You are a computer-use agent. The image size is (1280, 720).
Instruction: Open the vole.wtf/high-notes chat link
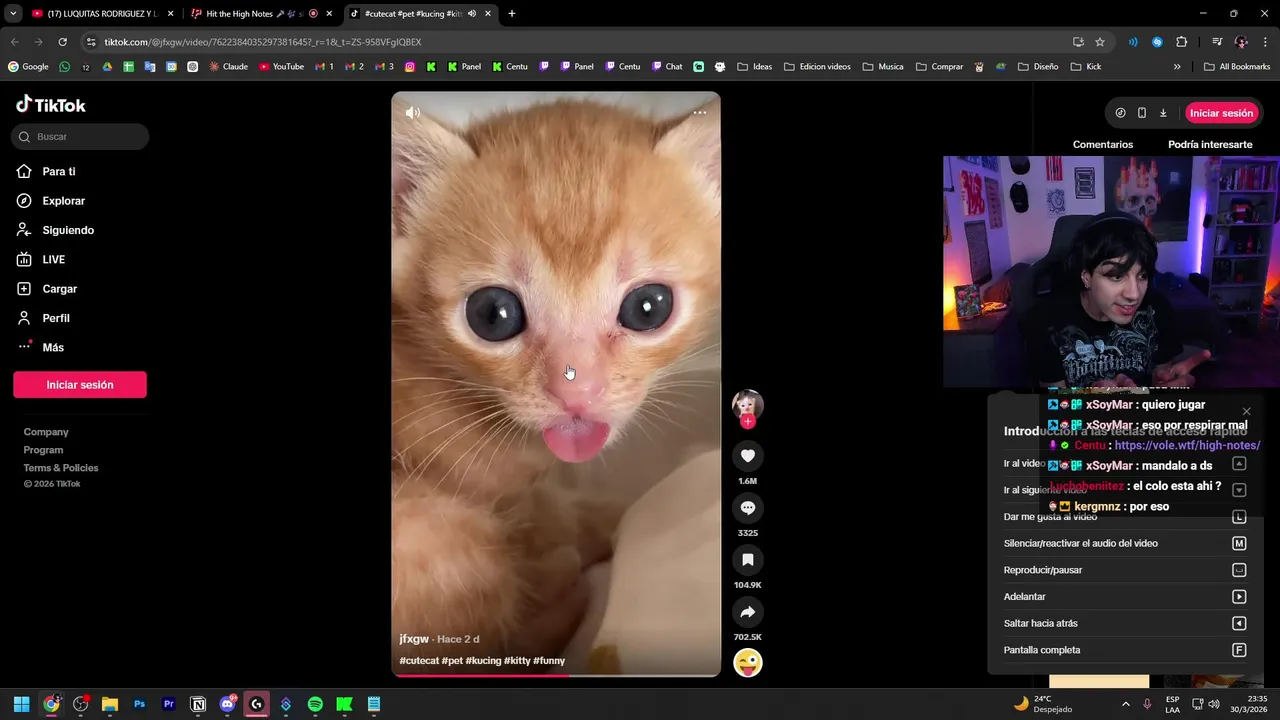pos(1187,446)
